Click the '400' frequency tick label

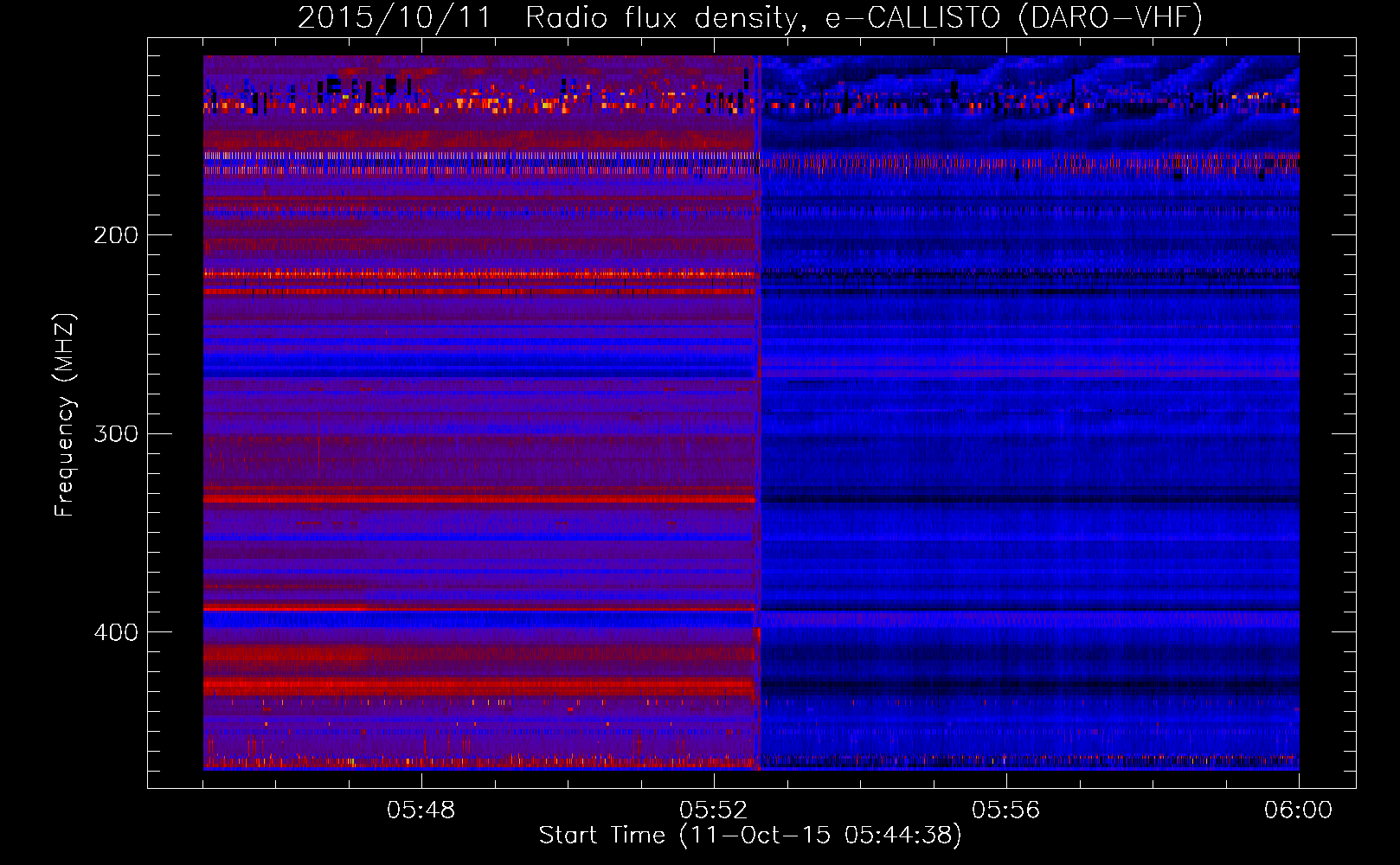coord(116,632)
